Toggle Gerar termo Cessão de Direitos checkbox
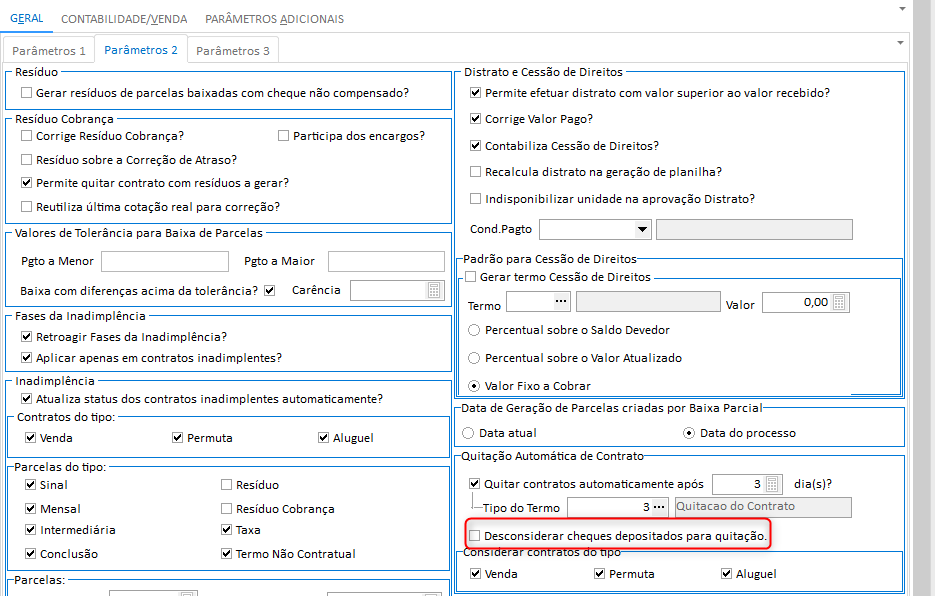Image resolution: width=935 pixels, height=596 pixels. coord(472,277)
